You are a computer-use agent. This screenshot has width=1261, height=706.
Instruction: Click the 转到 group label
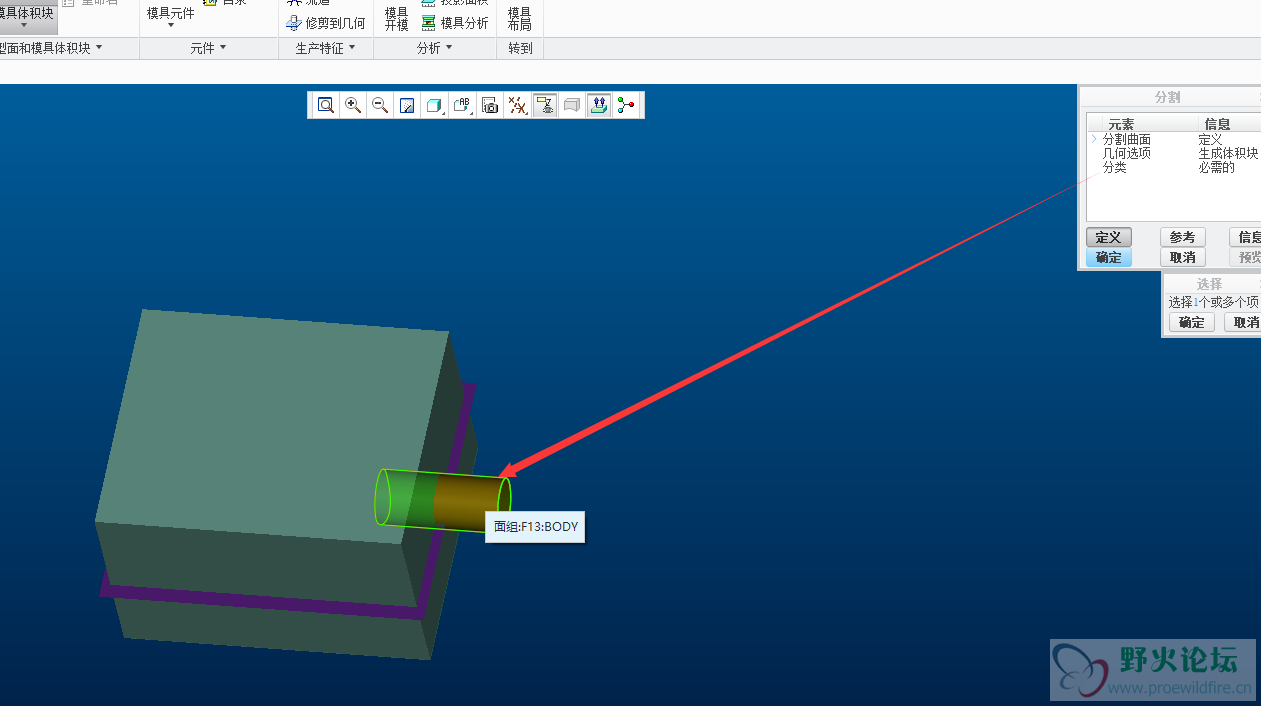[x=520, y=48]
